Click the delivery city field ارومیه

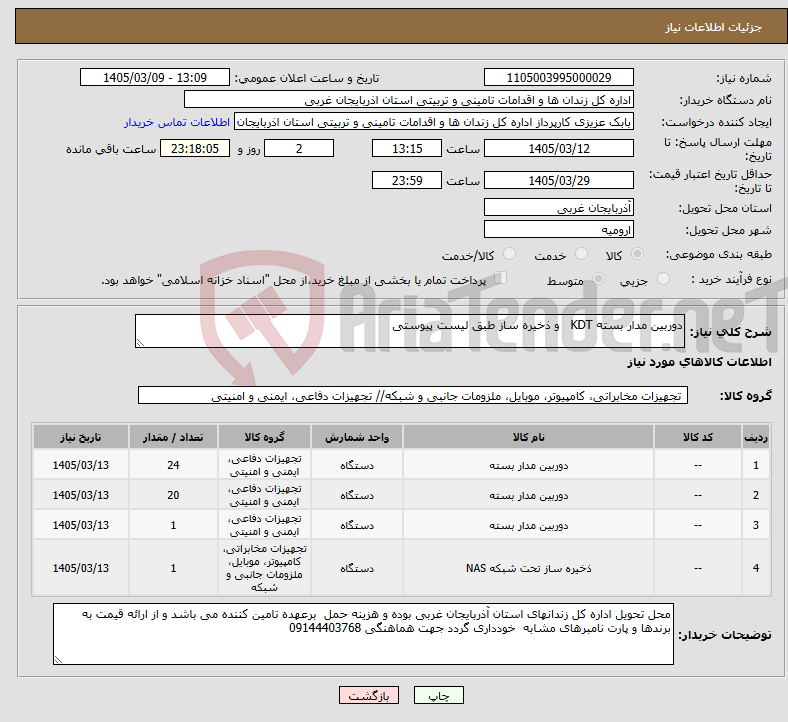tap(558, 230)
